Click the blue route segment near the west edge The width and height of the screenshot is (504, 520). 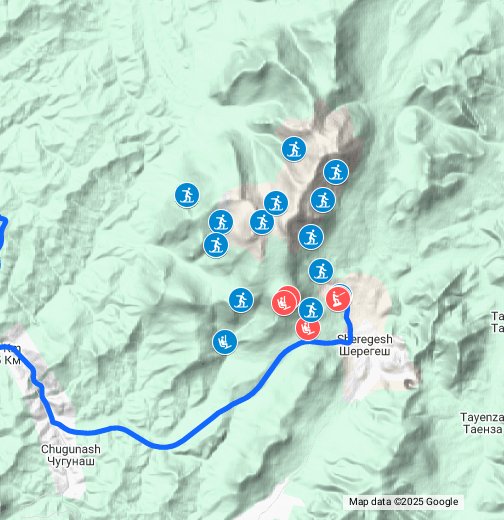coord(3,233)
